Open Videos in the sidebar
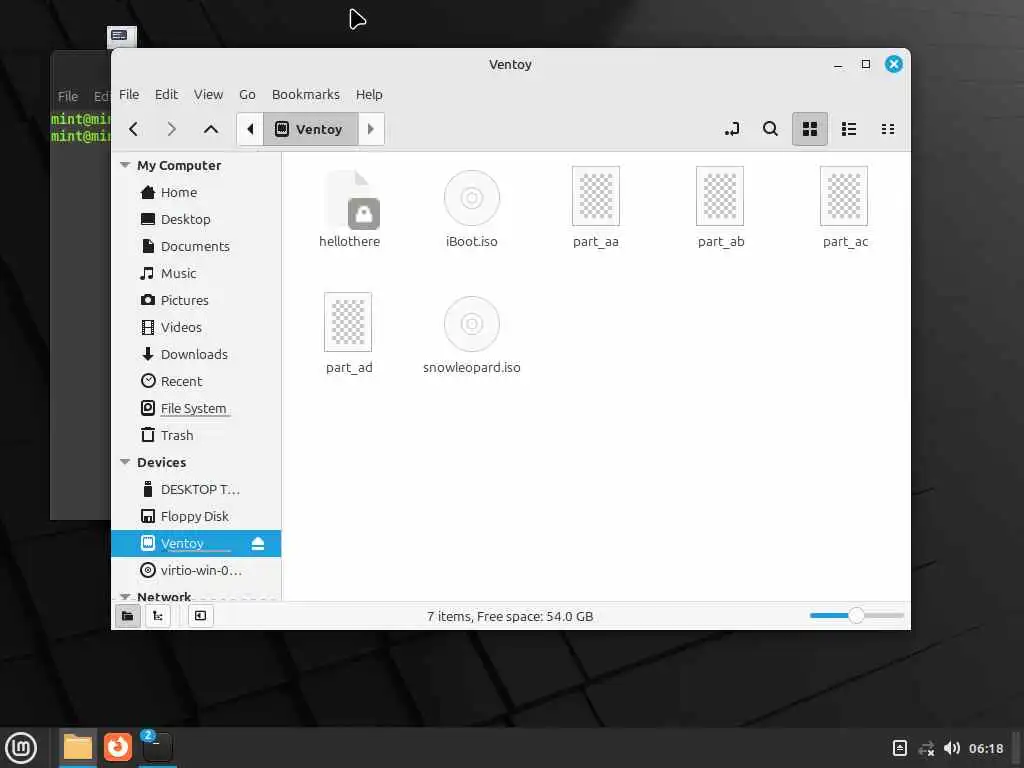Image resolution: width=1024 pixels, height=768 pixels. 196,327
